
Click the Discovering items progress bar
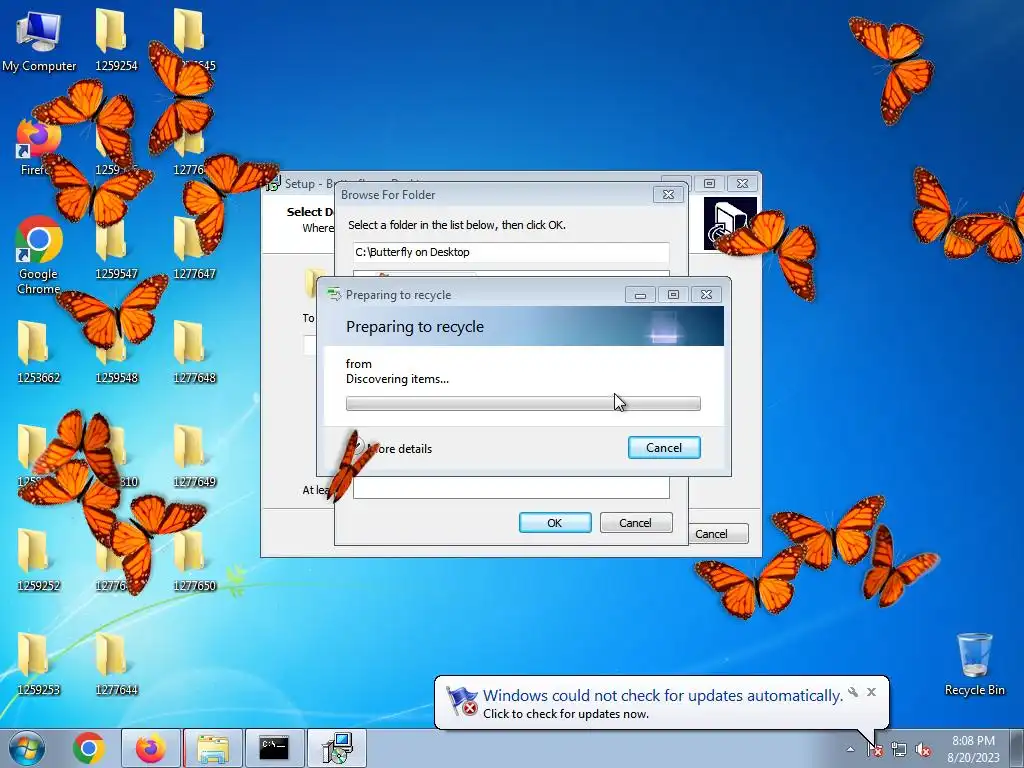click(523, 404)
